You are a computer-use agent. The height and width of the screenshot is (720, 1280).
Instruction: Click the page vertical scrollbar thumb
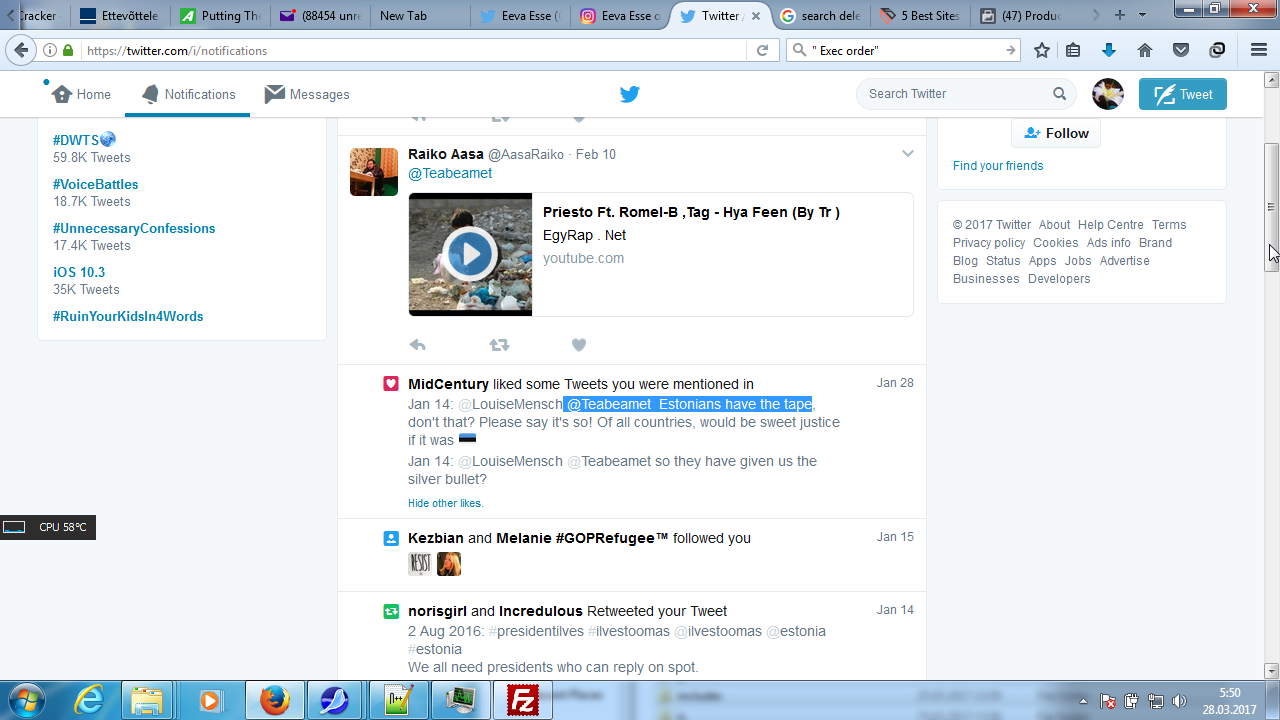[x=1272, y=206]
